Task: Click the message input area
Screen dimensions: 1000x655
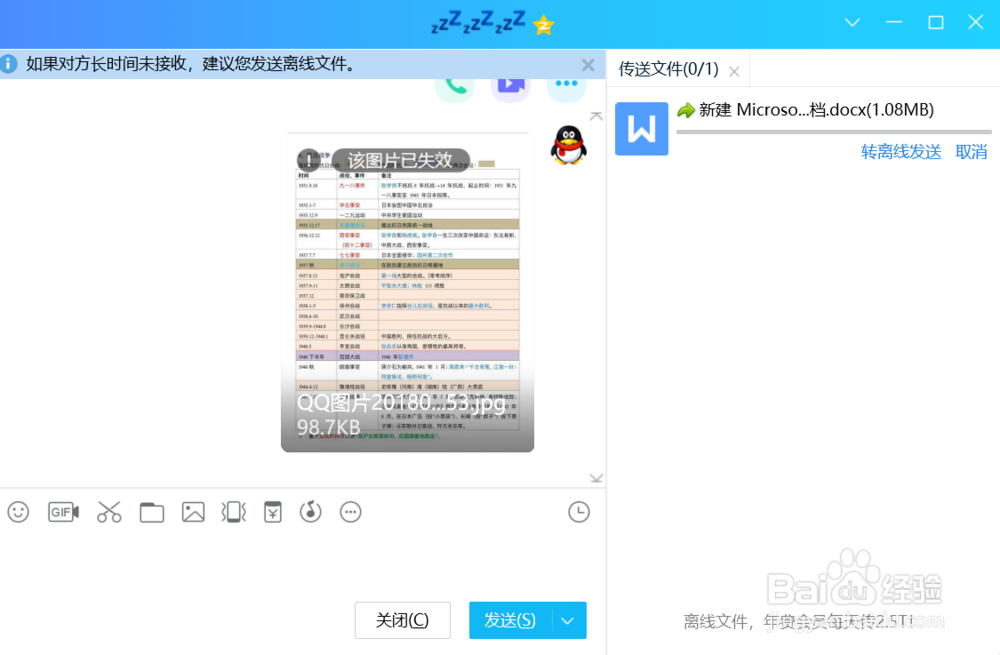Action: coord(302,564)
